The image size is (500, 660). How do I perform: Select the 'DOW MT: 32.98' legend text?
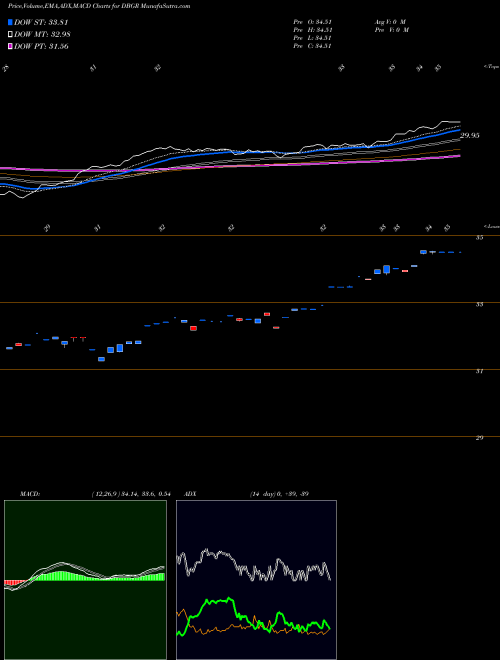tap(41, 34)
